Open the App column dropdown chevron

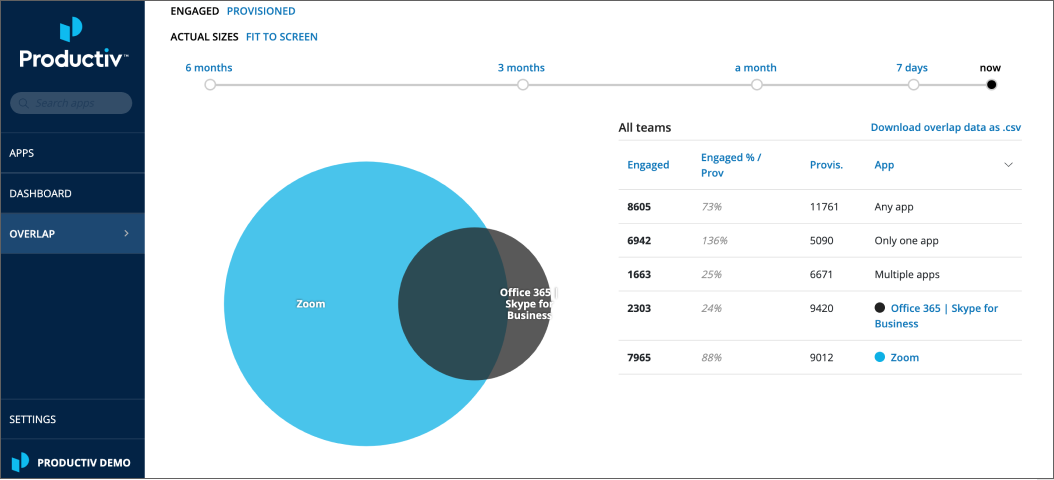pos(1008,165)
